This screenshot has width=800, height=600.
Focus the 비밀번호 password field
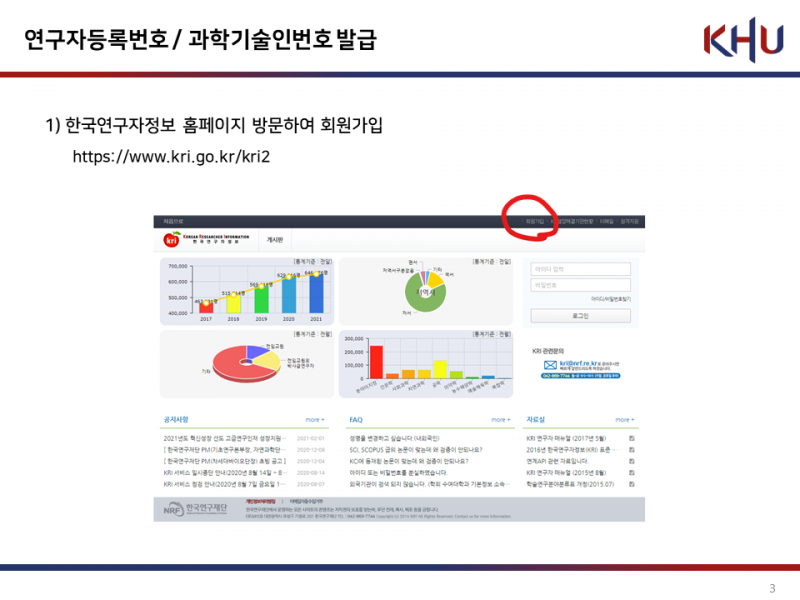pyautogui.click(x=580, y=285)
